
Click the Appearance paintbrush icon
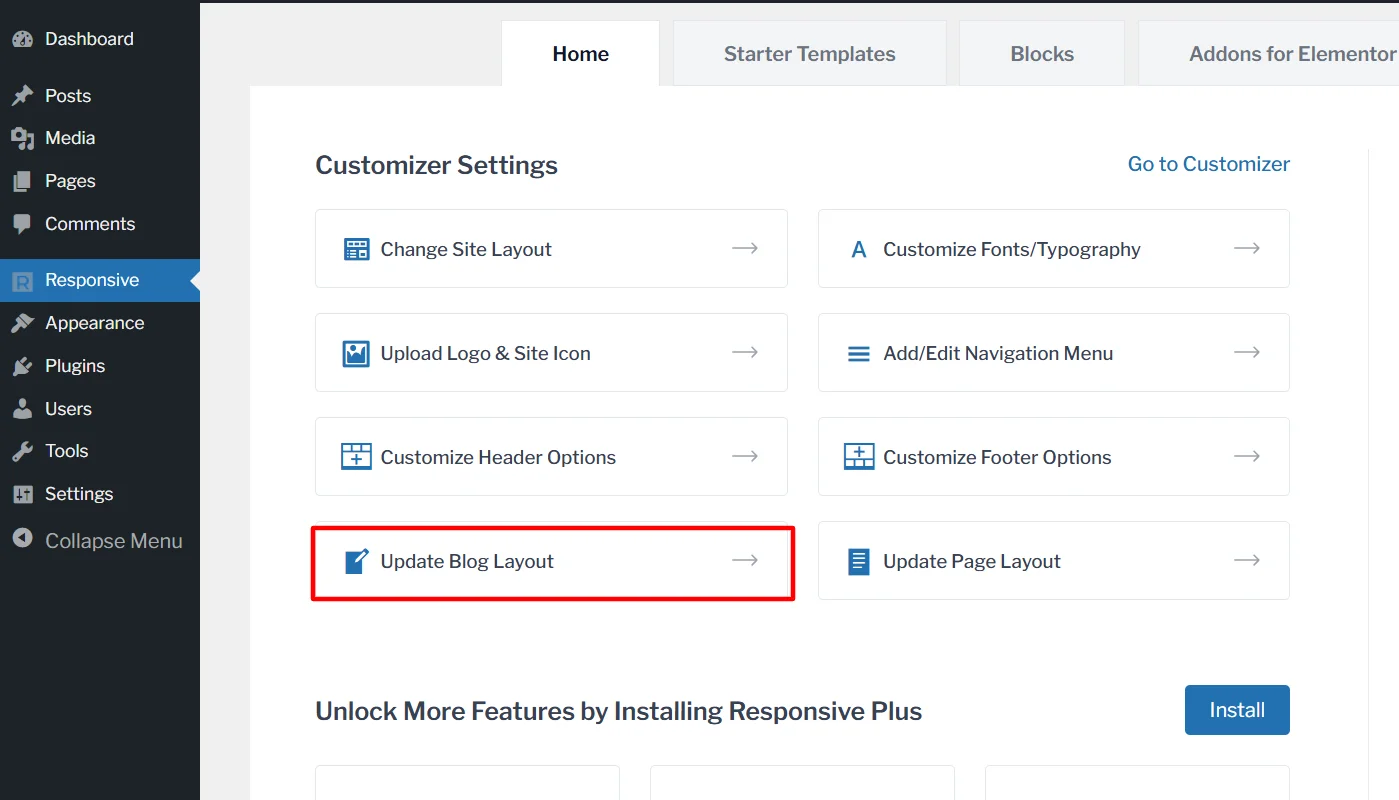pos(22,323)
